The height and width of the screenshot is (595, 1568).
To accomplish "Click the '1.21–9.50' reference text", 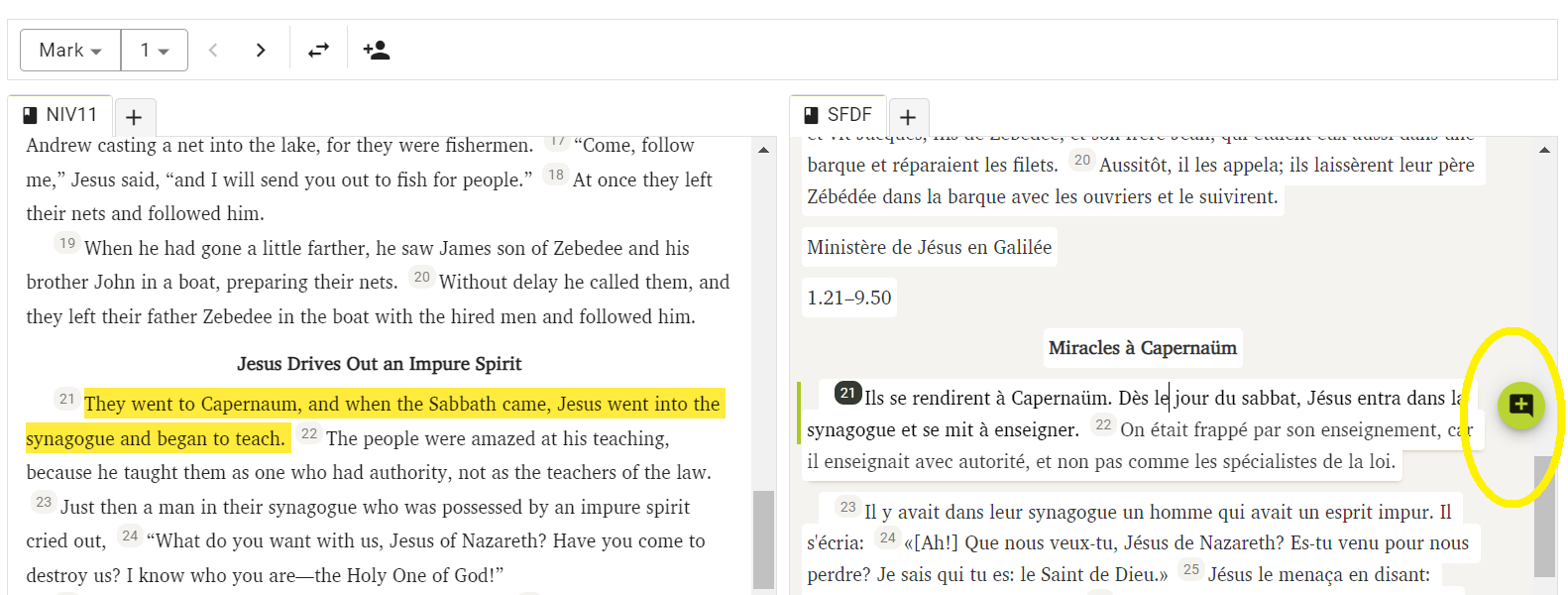I will (x=849, y=297).
